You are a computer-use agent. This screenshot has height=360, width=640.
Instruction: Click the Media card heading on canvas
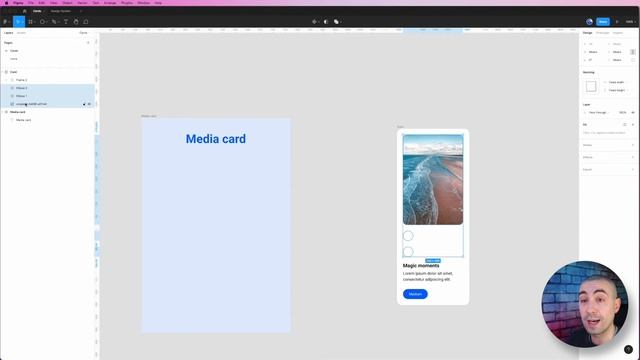tap(216, 139)
